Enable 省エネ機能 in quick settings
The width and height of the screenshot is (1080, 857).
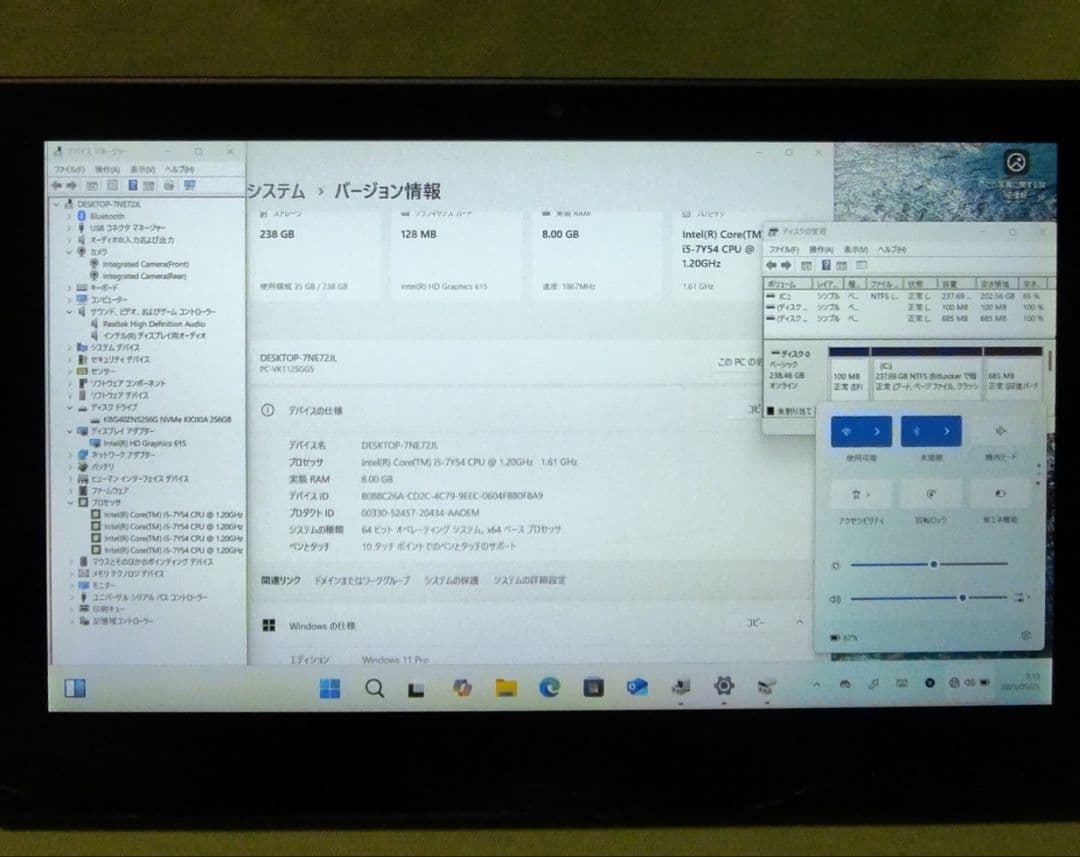pyautogui.click(x=1001, y=493)
